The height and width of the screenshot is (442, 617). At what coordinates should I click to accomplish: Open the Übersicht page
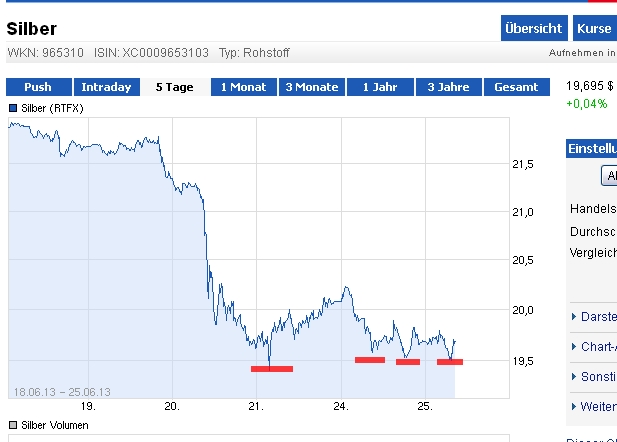534,29
